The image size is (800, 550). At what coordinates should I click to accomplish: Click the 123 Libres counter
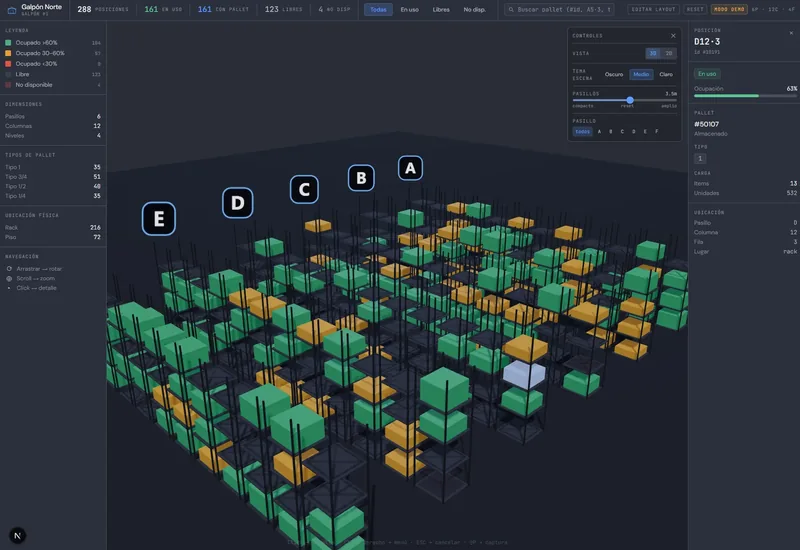[283, 9]
